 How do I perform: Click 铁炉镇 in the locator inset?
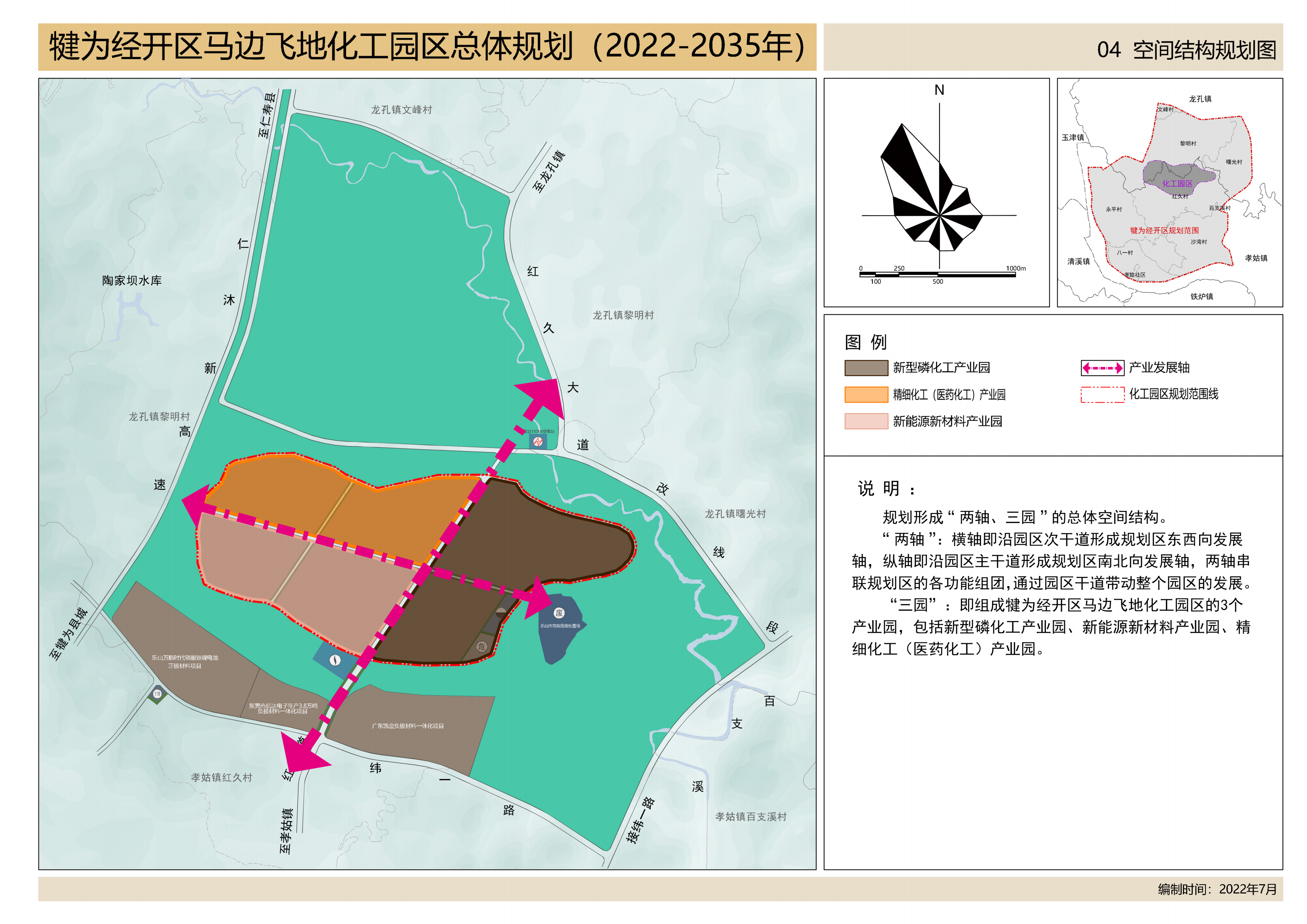click(x=1202, y=296)
